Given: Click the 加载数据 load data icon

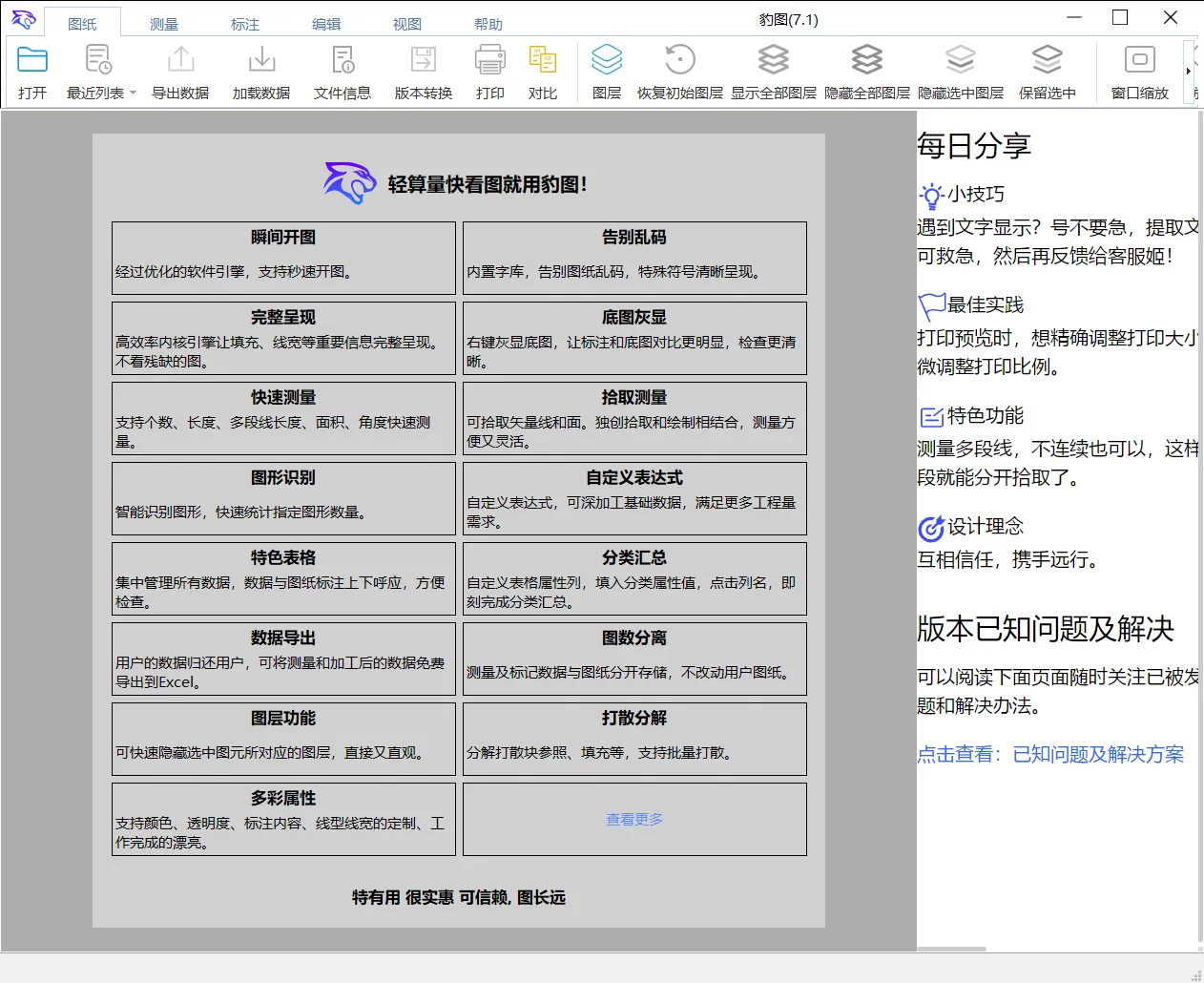Looking at the screenshot, I should coord(261,61).
